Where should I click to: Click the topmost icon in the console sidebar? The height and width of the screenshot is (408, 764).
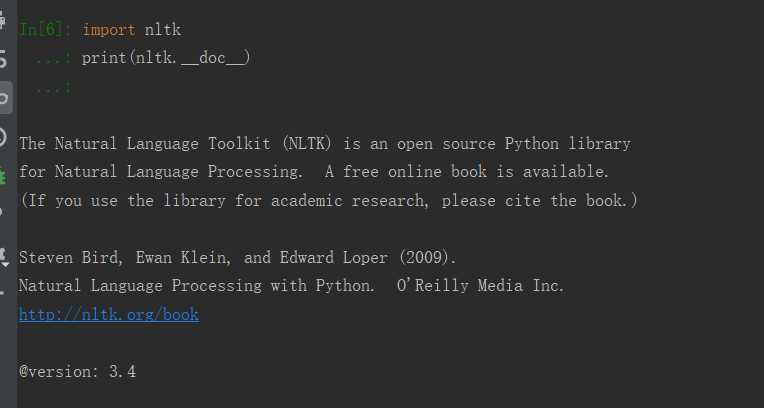tap(3, 21)
